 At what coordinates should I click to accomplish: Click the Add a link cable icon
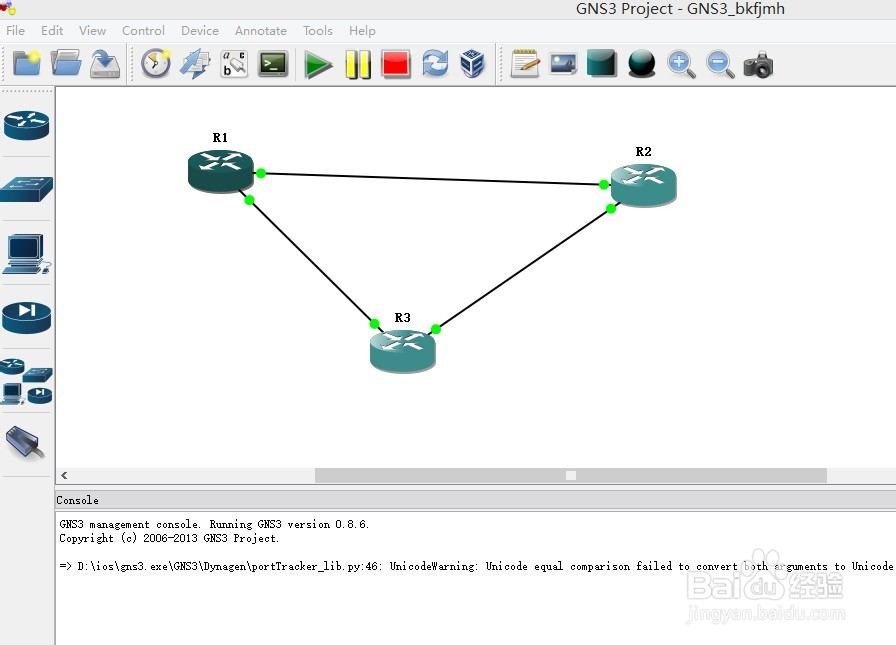(25, 443)
